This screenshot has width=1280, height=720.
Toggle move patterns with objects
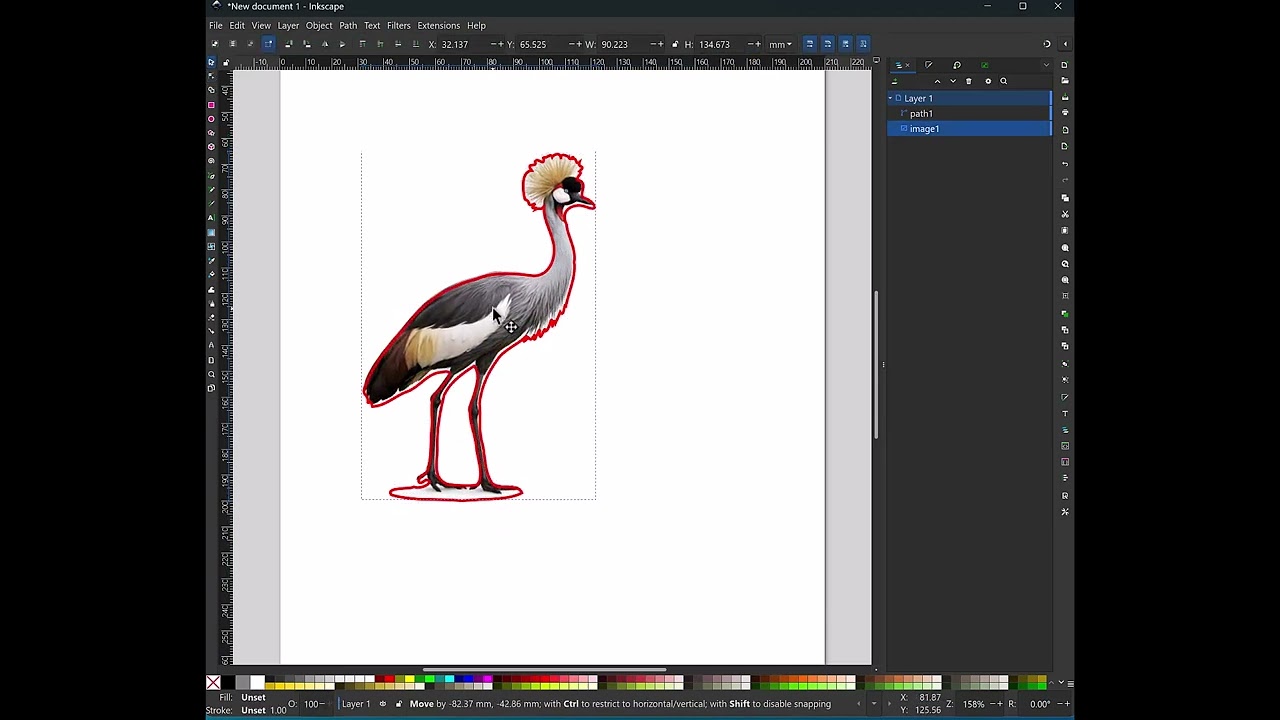863,44
